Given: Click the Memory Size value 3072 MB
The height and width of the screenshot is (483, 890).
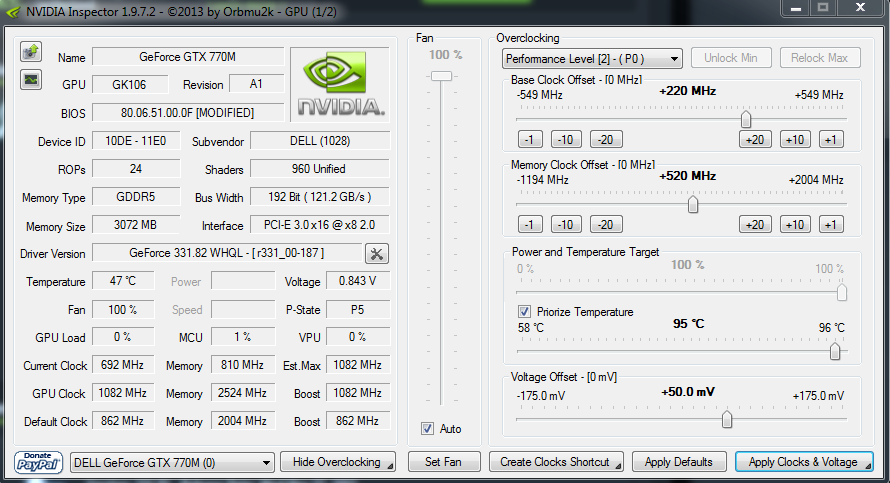Looking at the screenshot, I should coord(136,225).
